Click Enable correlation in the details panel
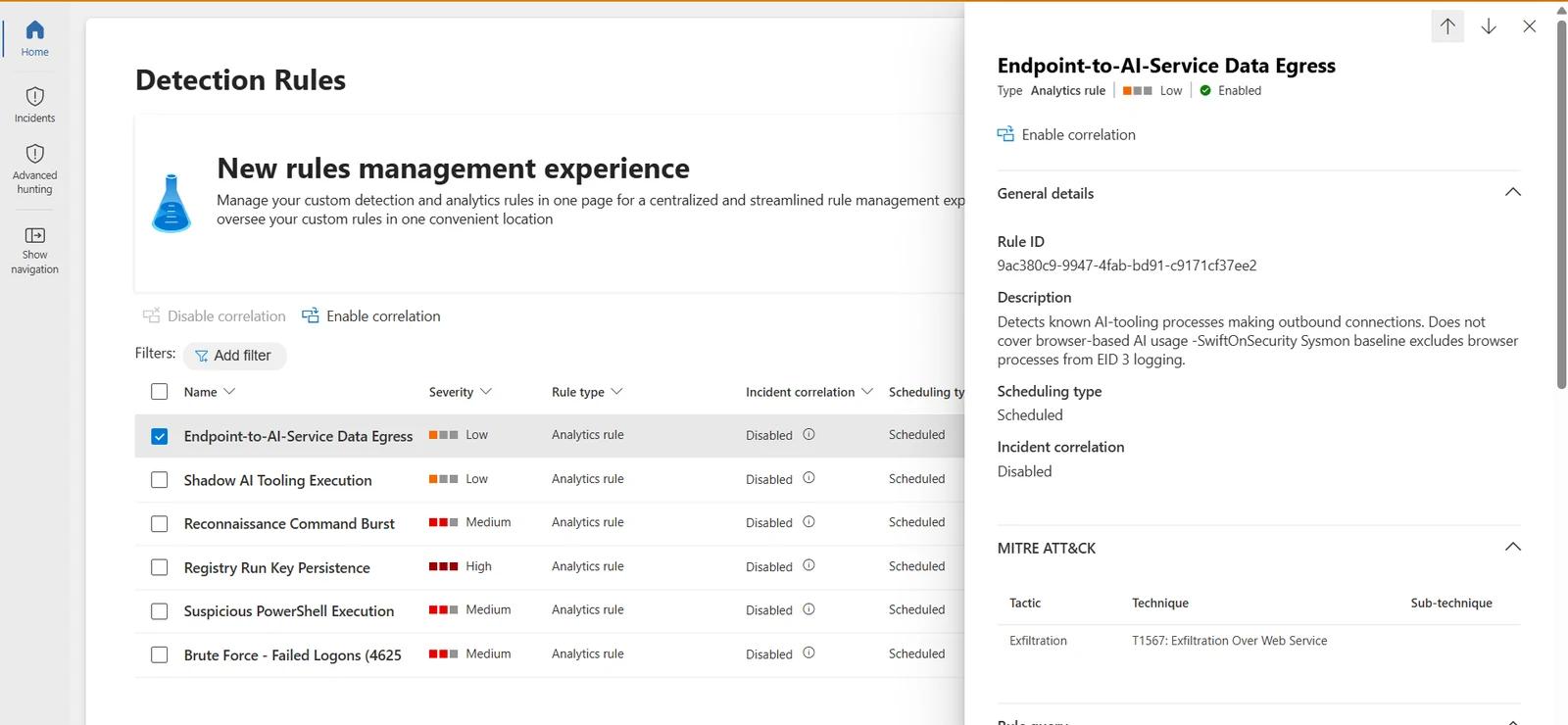Screen dimensions: 1568x725 pyautogui.click(x=1066, y=135)
